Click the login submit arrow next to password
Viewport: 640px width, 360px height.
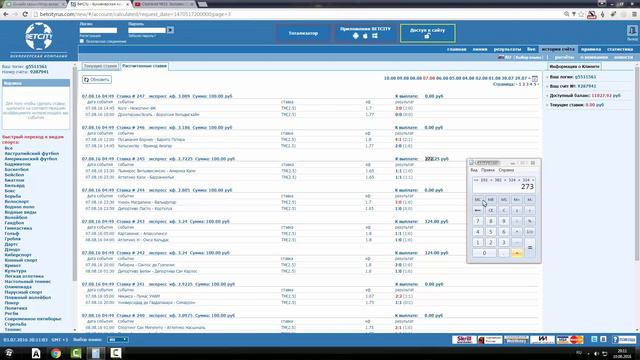click(170, 30)
